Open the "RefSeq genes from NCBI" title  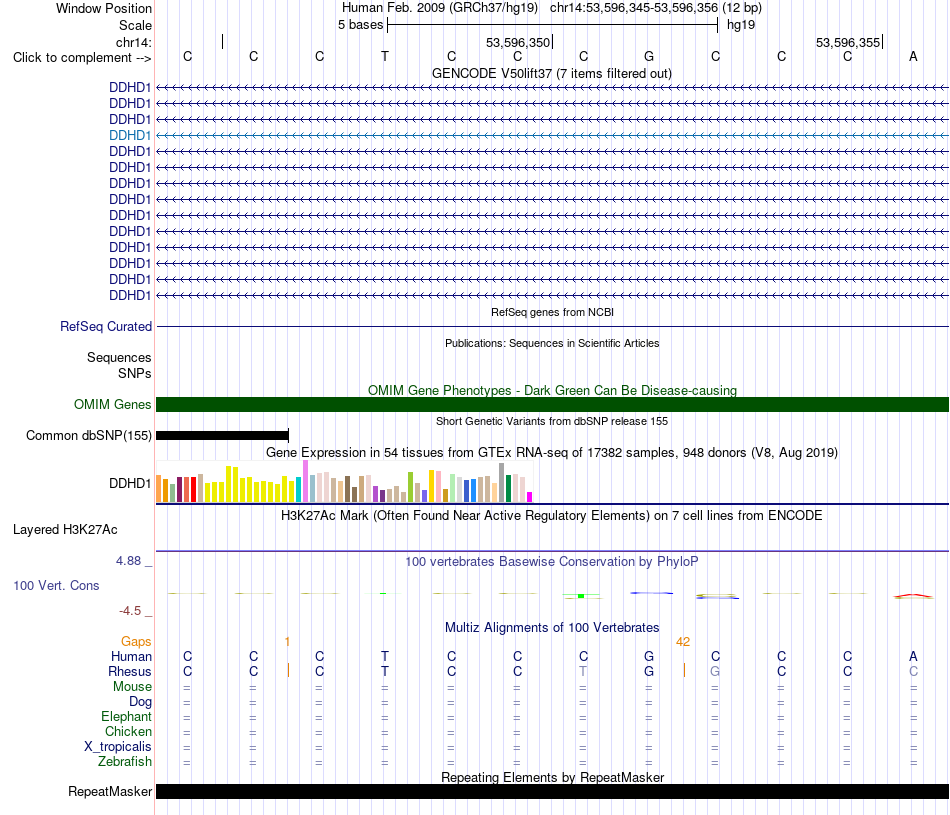coord(552,312)
